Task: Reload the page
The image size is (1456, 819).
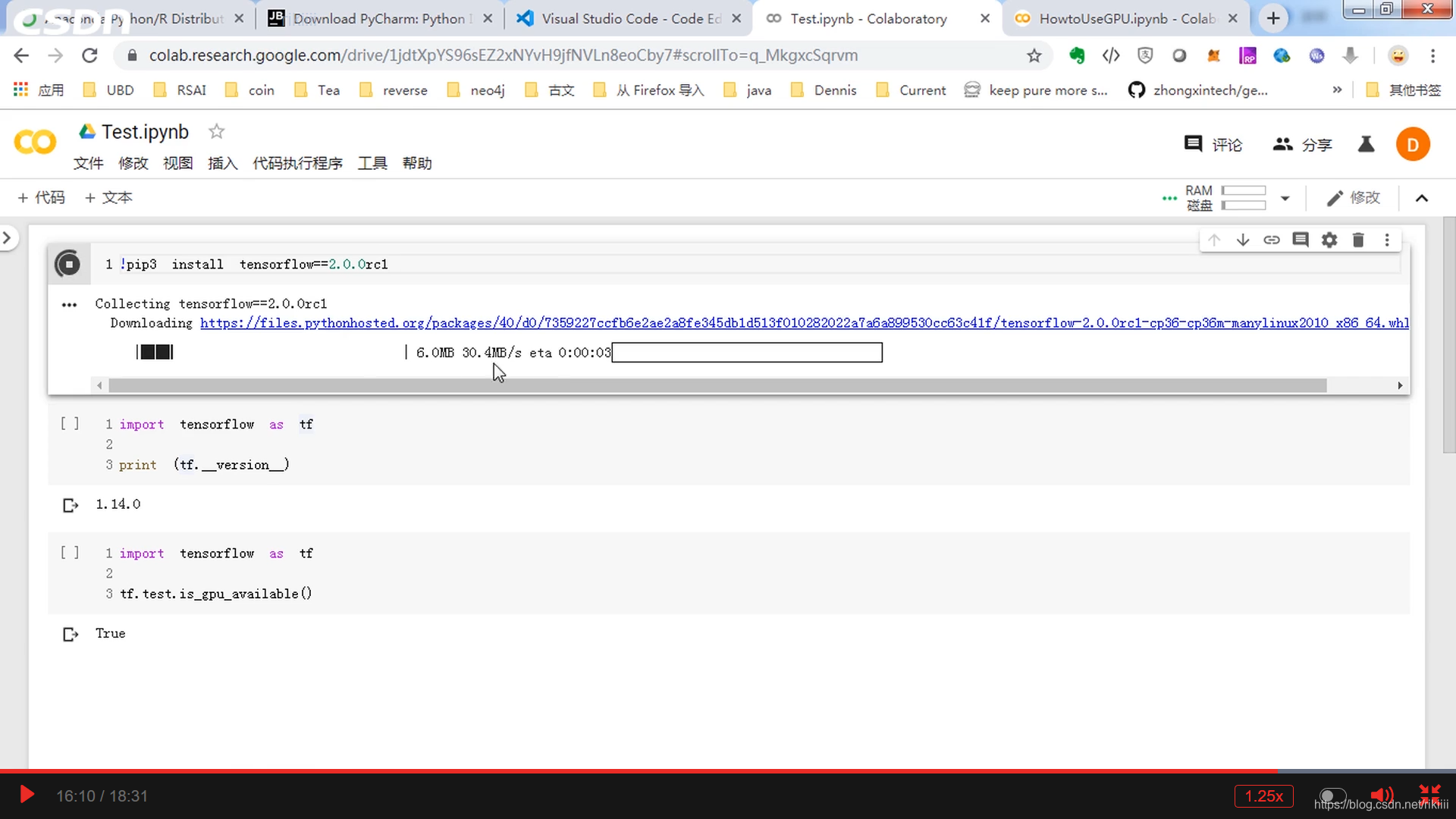Action: (89, 55)
